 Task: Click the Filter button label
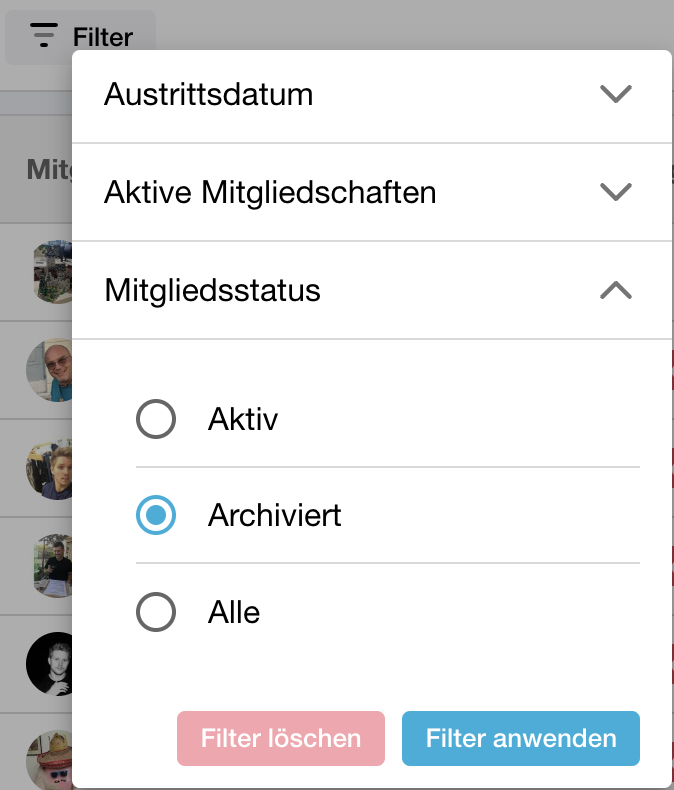coord(103,37)
